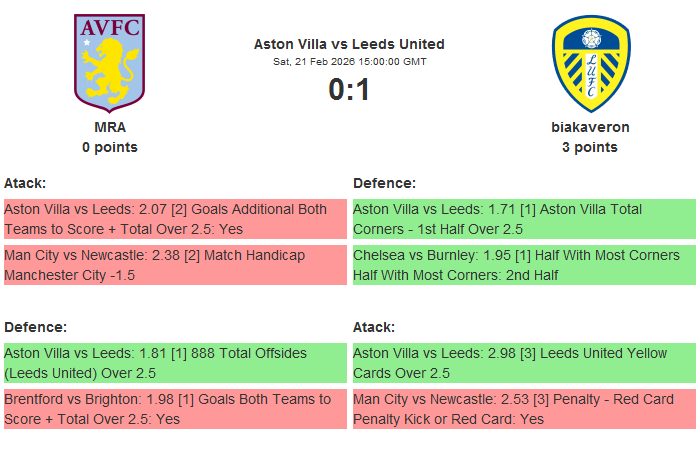Viewport: 700px width, 460px height.
Task: Click the Aston Villa vs Leeds United title
Action: (349, 44)
